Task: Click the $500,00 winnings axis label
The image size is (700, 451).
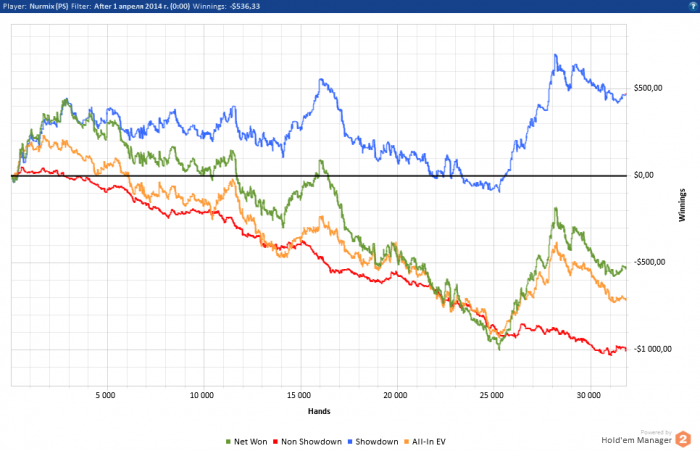Action: tap(648, 88)
